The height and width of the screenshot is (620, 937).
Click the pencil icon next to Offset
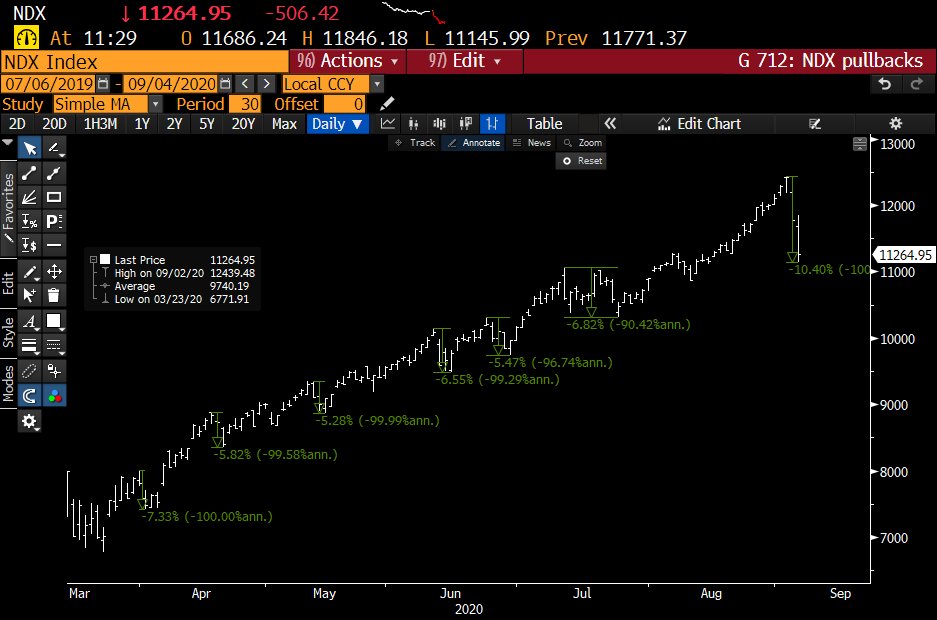point(387,104)
